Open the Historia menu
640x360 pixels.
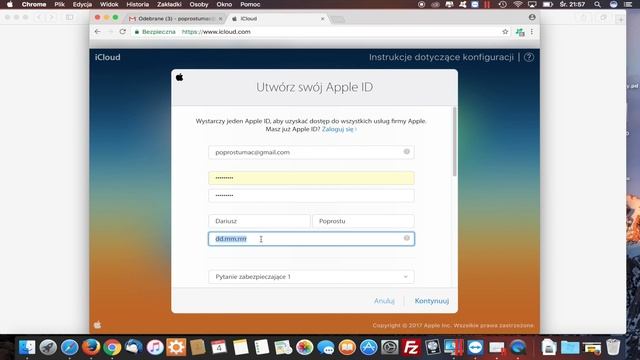click(x=138, y=4)
